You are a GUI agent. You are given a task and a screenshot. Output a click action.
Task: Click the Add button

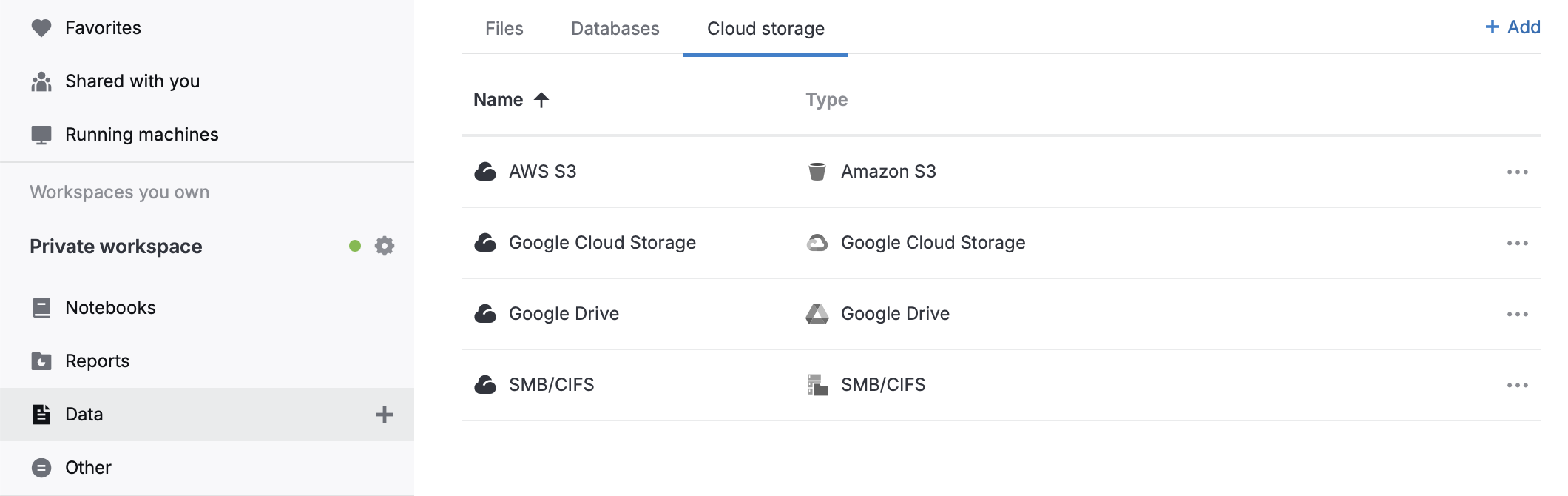1512,27
